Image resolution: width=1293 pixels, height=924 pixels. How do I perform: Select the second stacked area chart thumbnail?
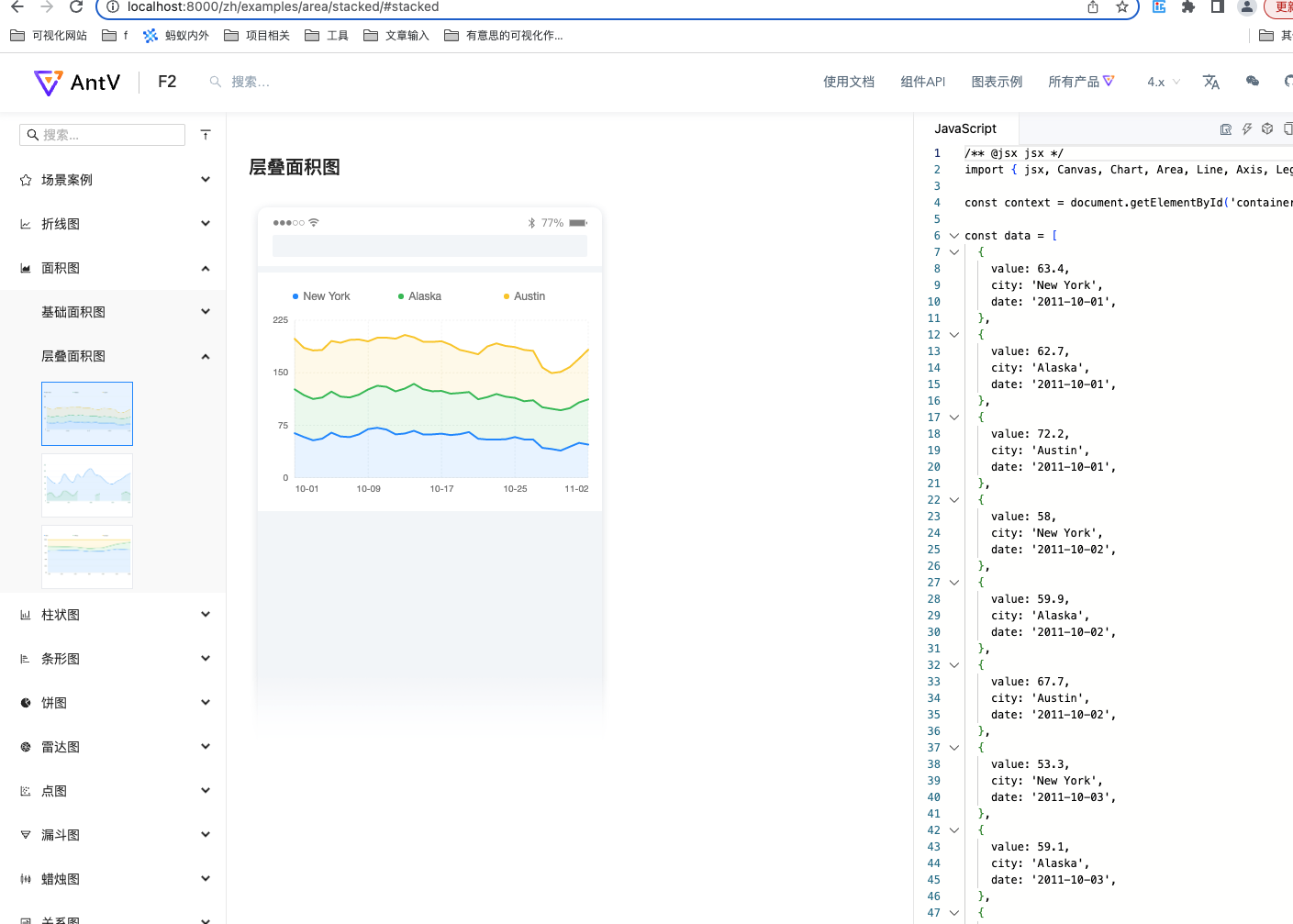[x=86, y=484]
